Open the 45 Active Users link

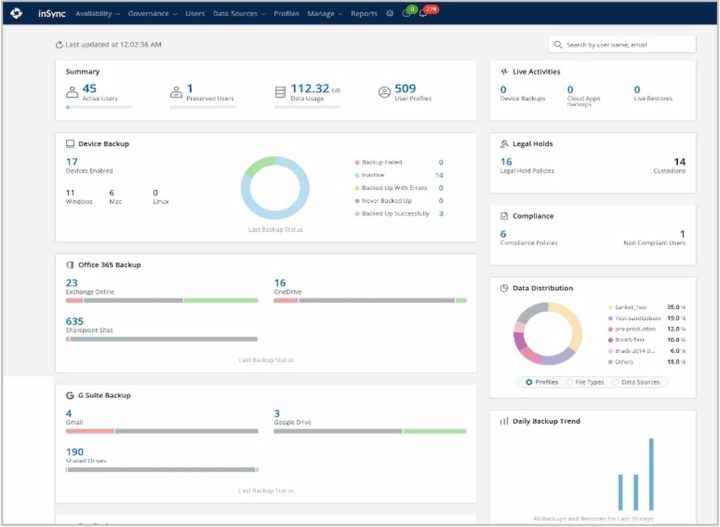(89, 88)
